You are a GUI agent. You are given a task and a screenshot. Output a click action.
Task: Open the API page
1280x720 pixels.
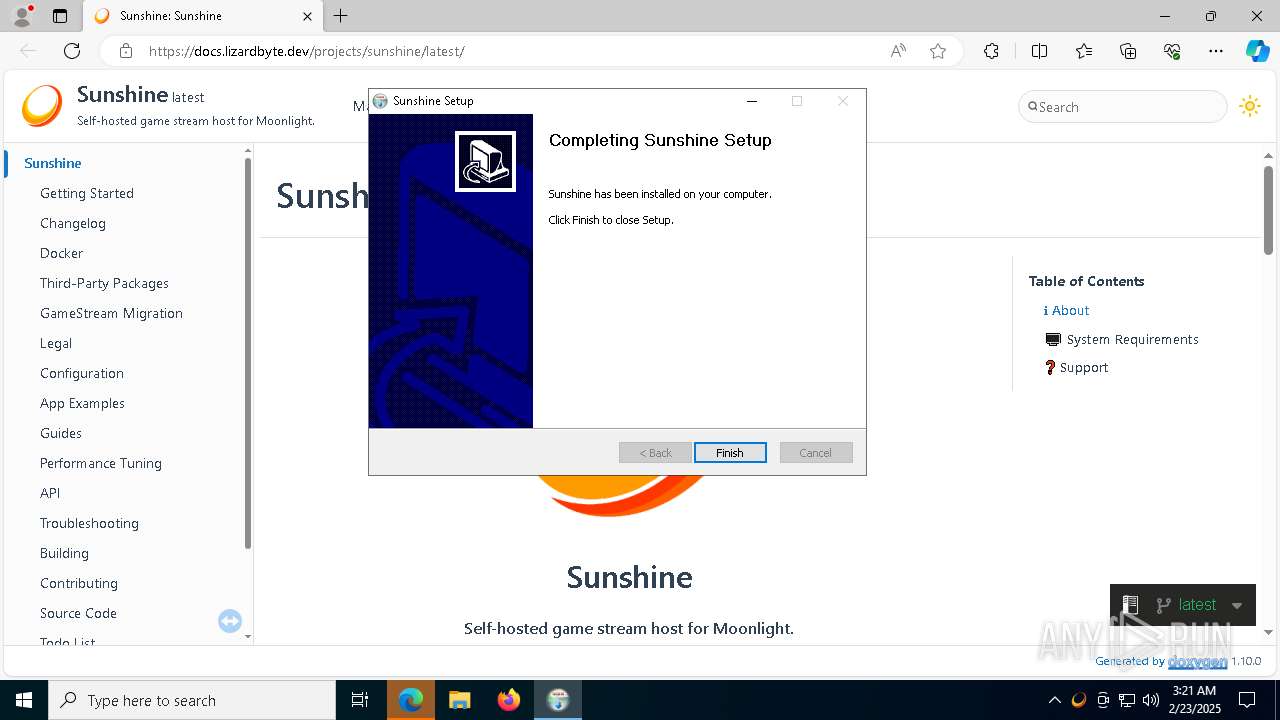pos(50,493)
